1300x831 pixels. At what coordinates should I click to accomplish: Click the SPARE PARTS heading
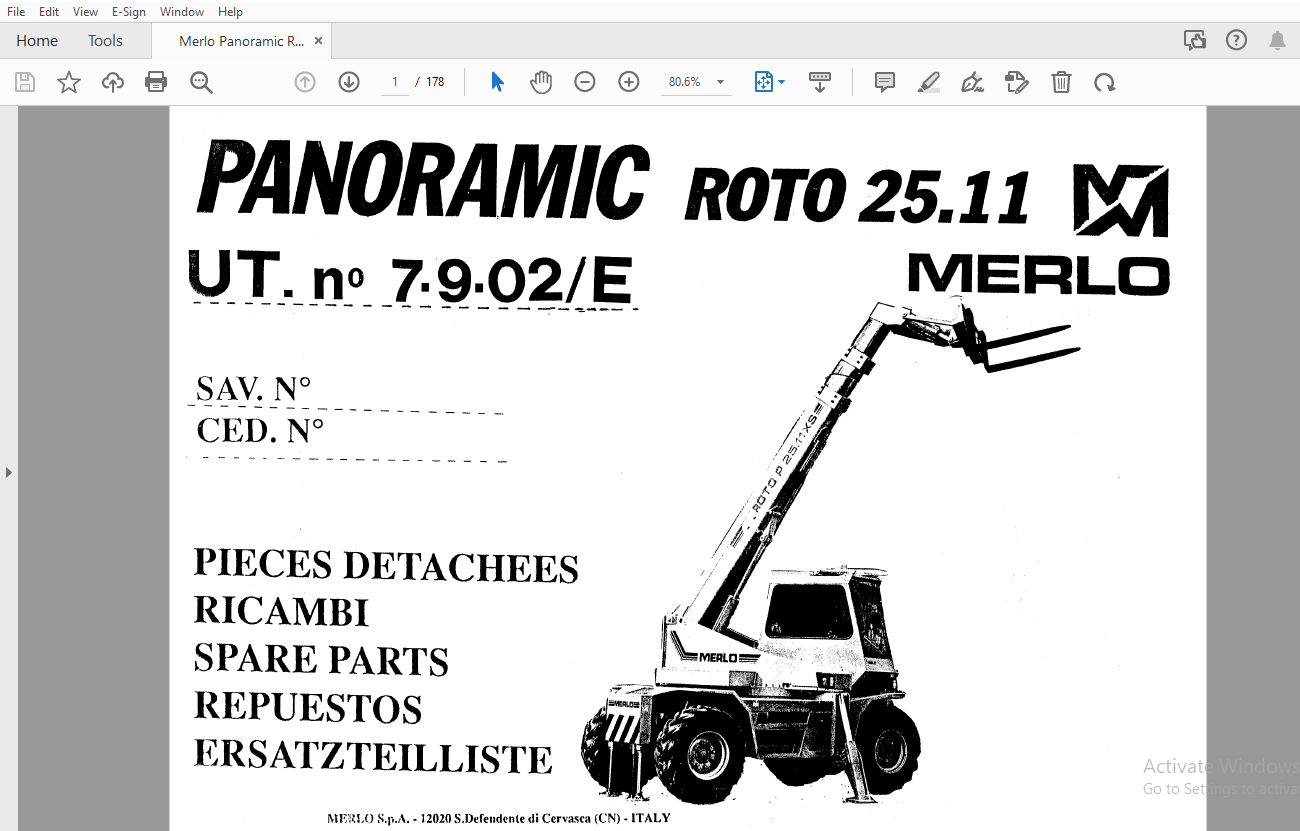coord(321,660)
